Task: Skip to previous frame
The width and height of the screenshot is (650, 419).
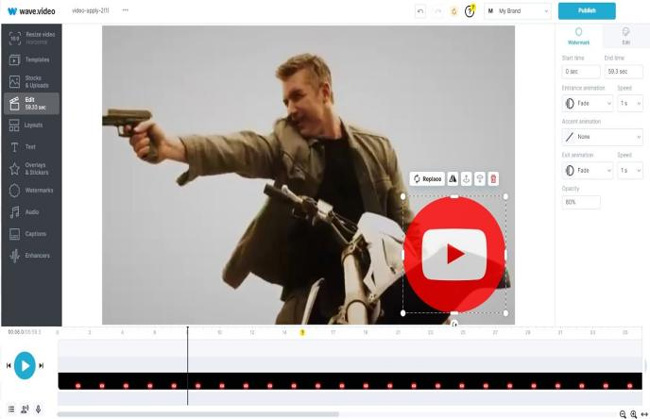Action: (8, 366)
